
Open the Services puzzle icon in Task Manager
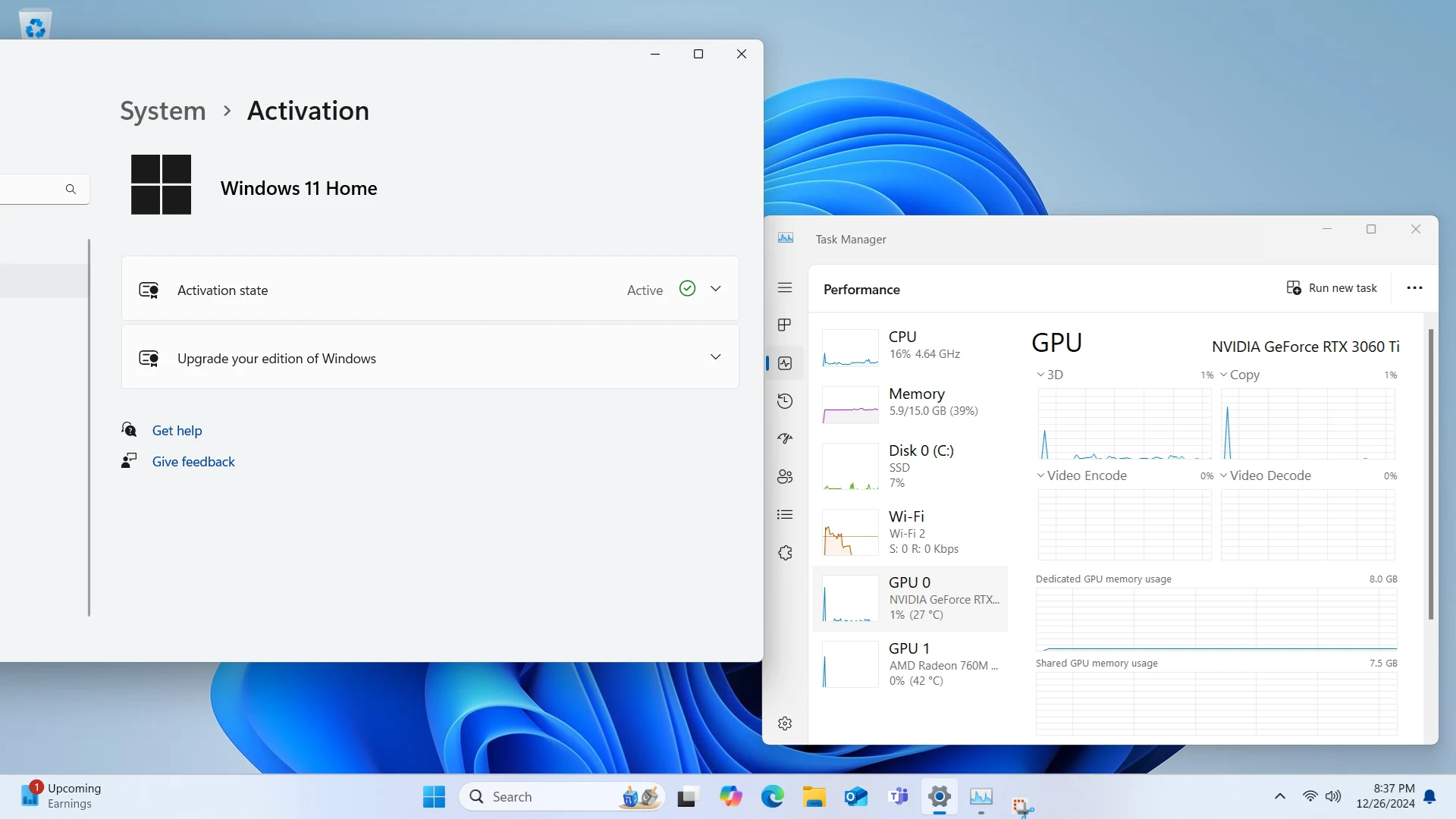point(785,553)
